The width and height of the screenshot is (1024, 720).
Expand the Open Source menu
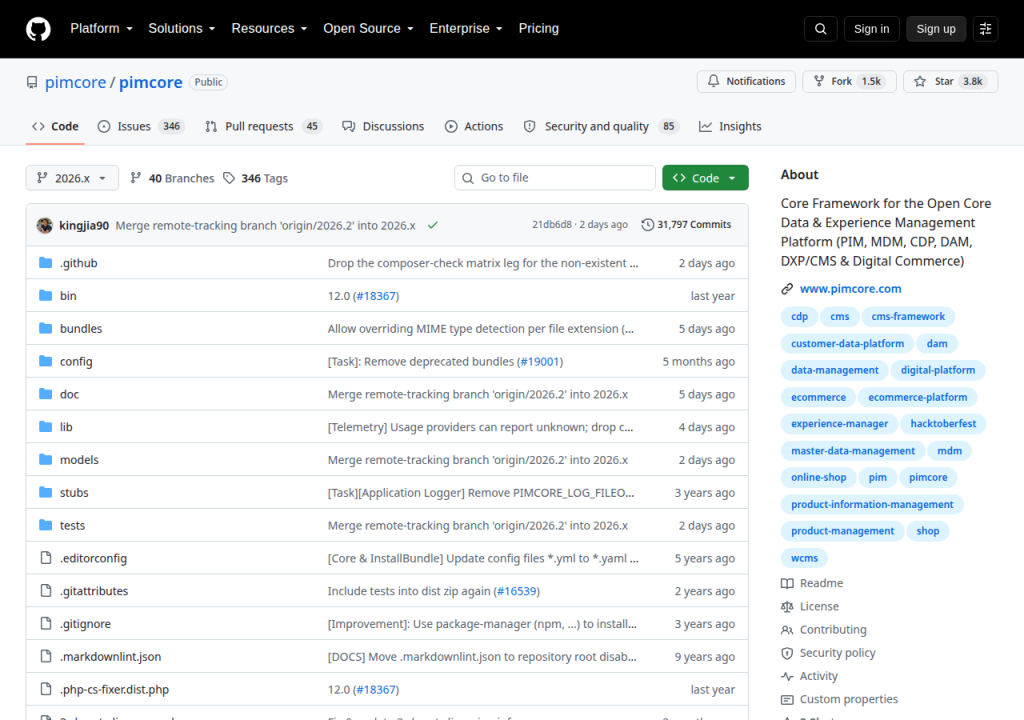[x=368, y=29]
